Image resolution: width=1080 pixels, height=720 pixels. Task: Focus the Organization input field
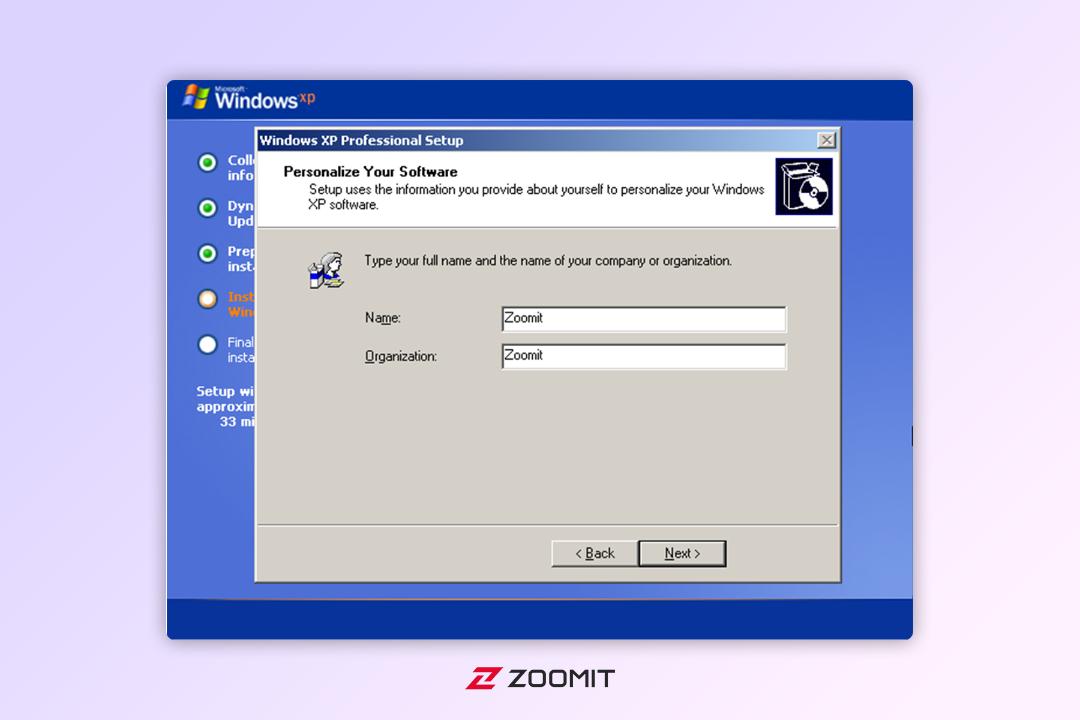(643, 356)
